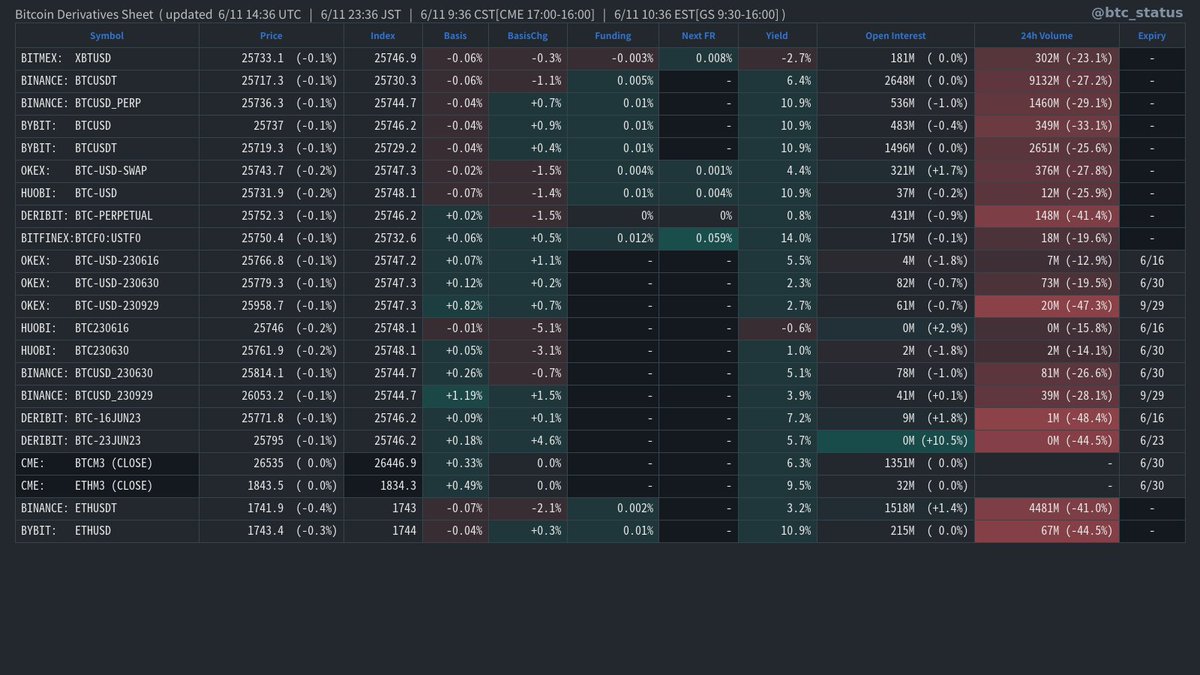1200x675 pixels.
Task: Click the 2648M open interest value
Action: [x=899, y=81]
